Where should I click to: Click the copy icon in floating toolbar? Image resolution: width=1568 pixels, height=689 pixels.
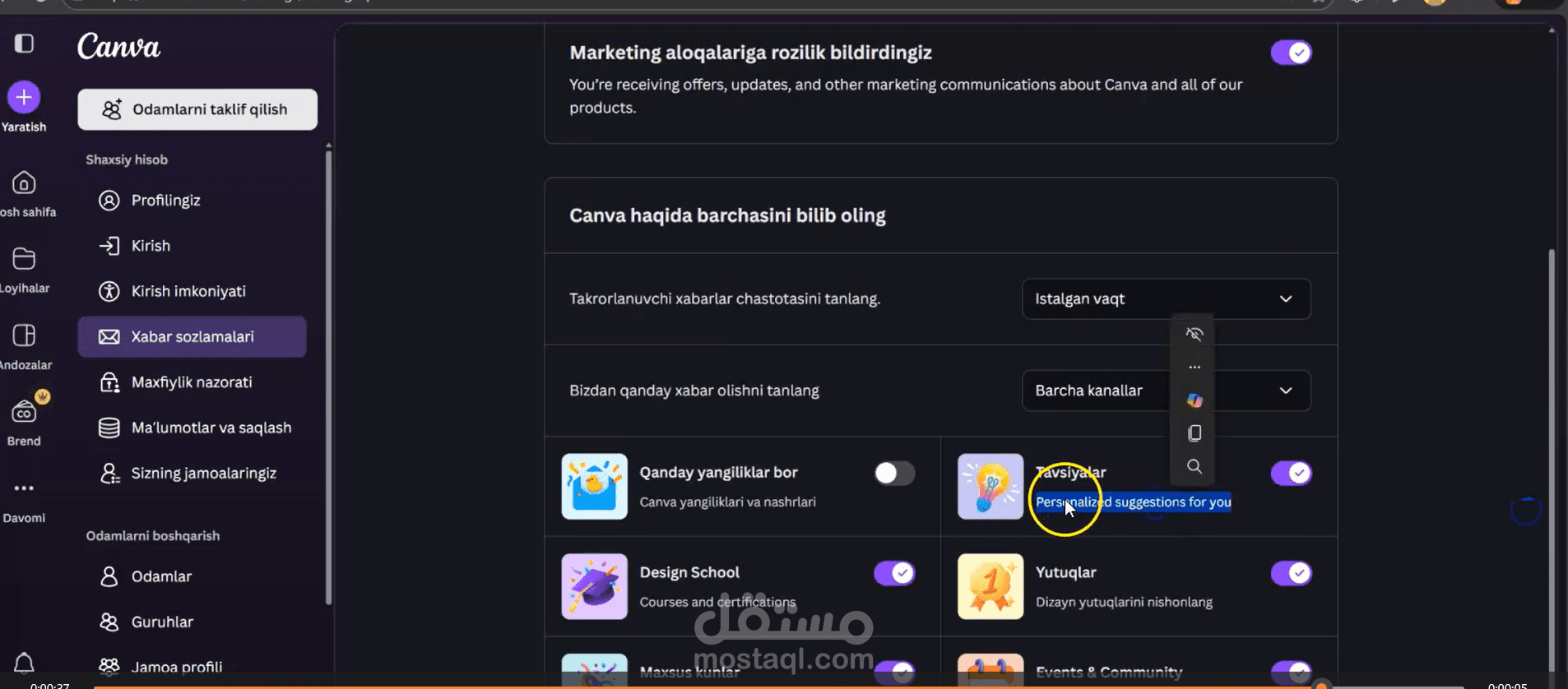(1195, 433)
